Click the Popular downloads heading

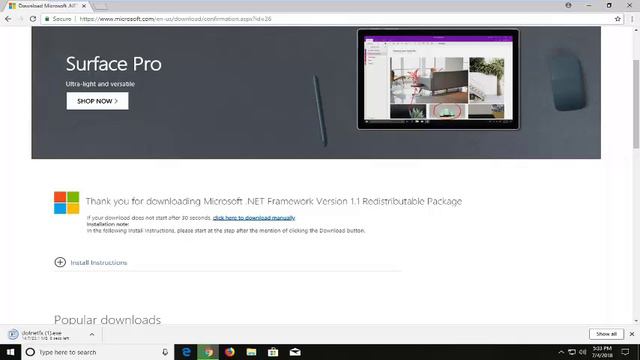107,320
